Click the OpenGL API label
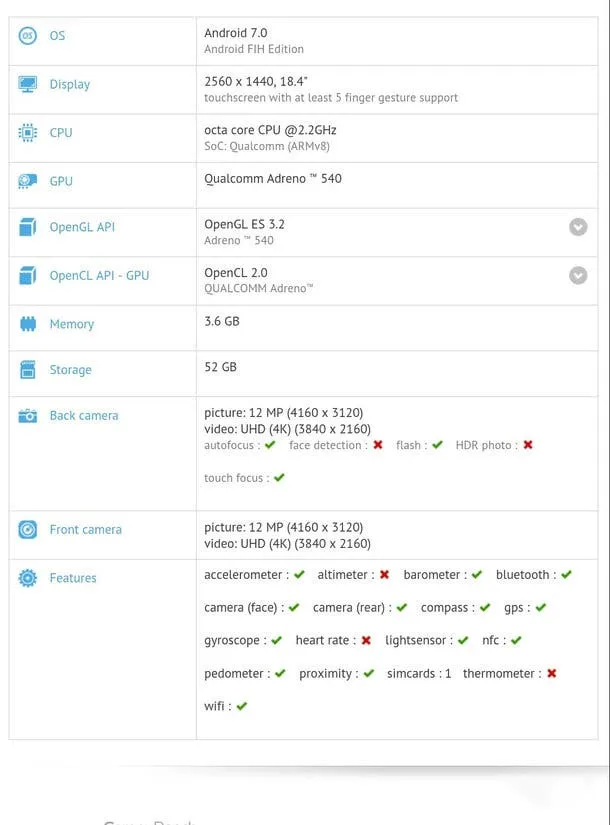This screenshot has width=610, height=825. pyautogui.click(x=82, y=227)
